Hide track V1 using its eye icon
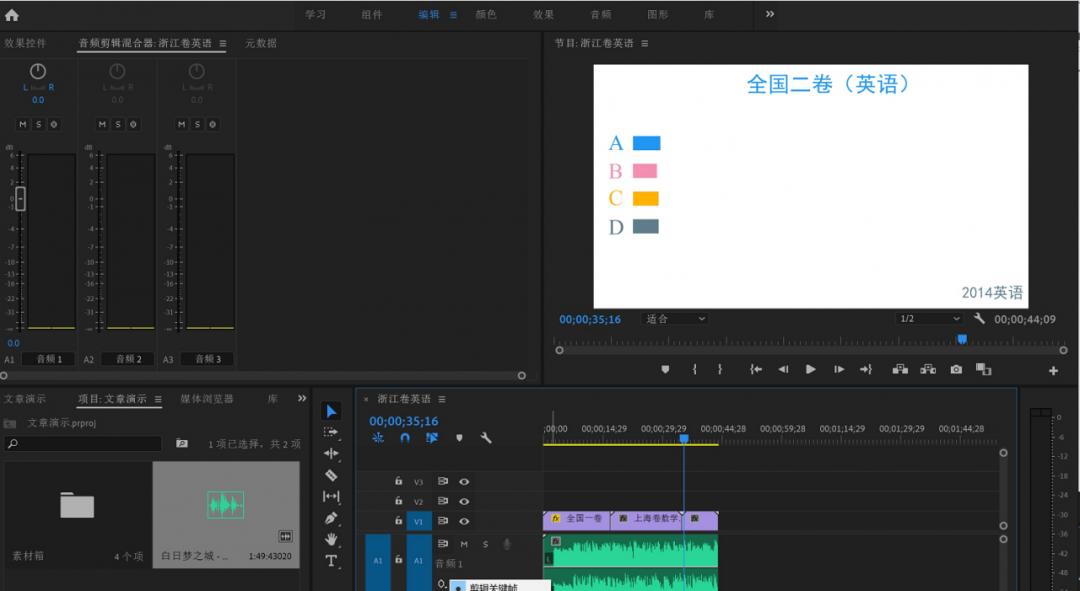The width and height of the screenshot is (1080, 591). [464, 521]
